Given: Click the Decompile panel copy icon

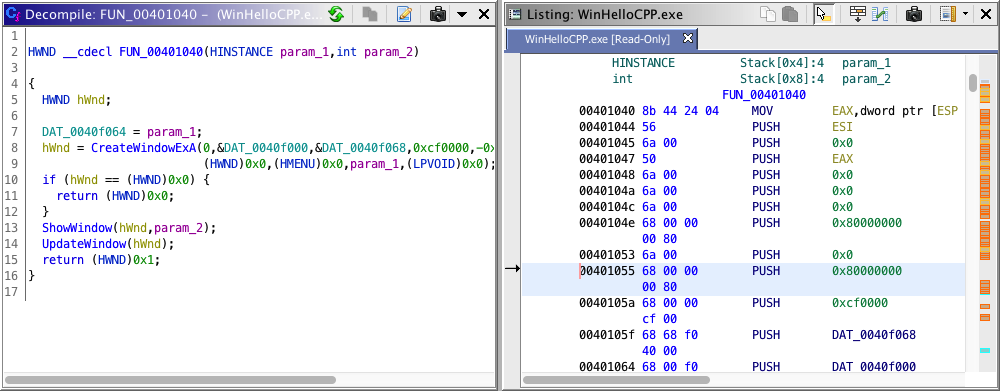Looking at the screenshot, I should 370,14.
